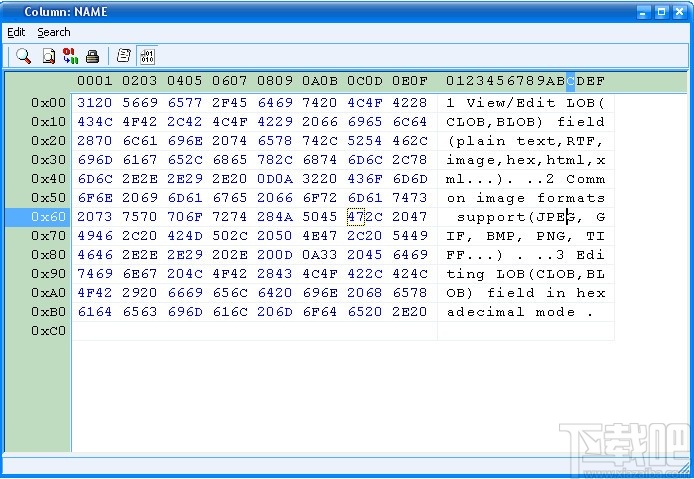Image resolution: width=694 pixels, height=479 pixels.
Task: Click ASCII text 'IF, BMP, PNG, TI'
Action: [525, 236]
